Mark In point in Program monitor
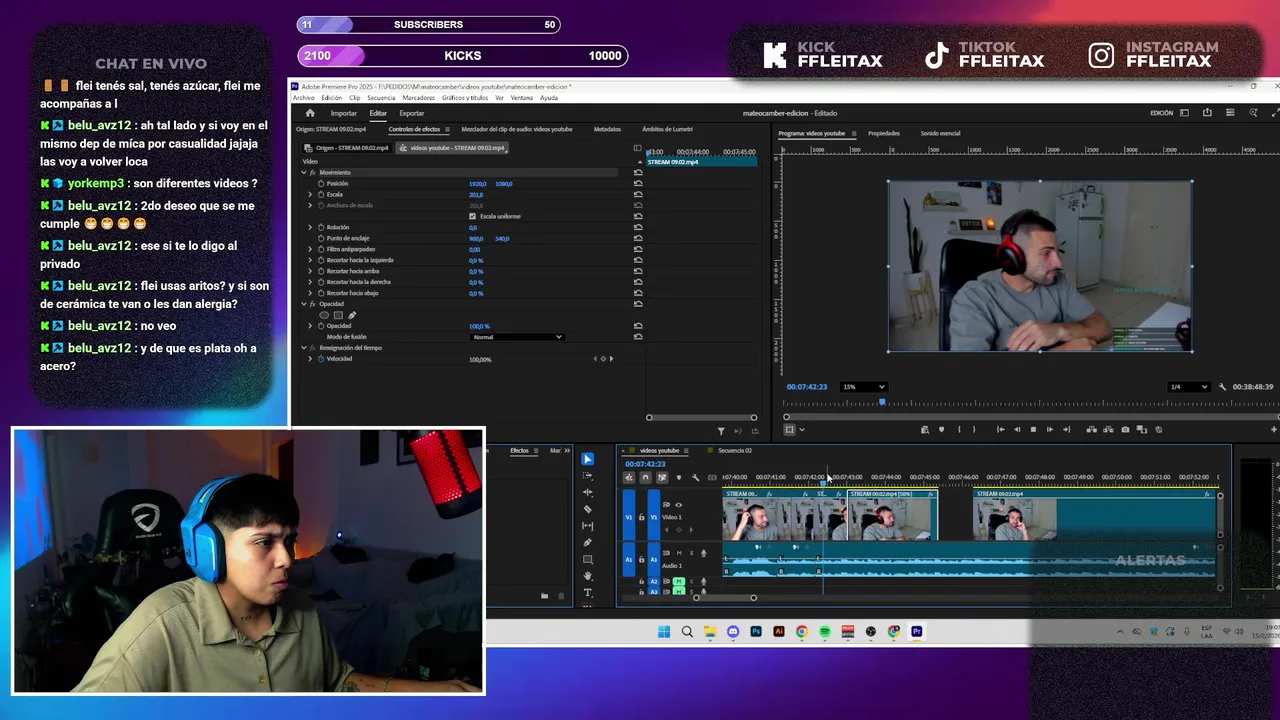The width and height of the screenshot is (1280, 720). 959,430
